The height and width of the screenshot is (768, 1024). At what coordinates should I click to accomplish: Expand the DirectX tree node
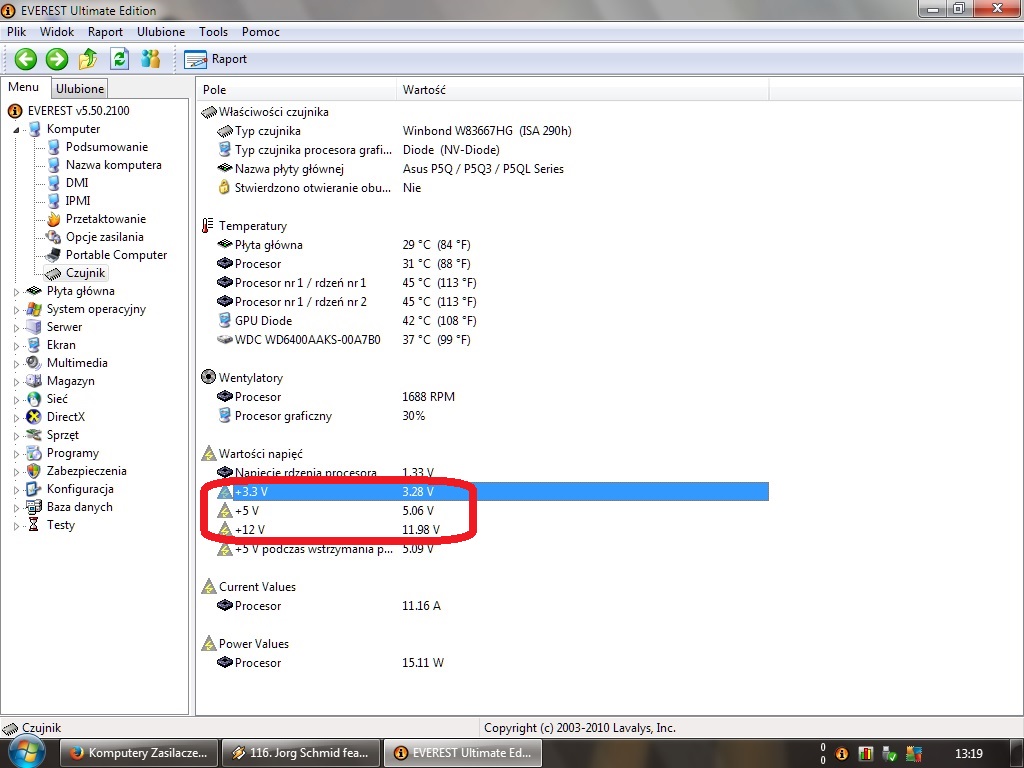16,418
